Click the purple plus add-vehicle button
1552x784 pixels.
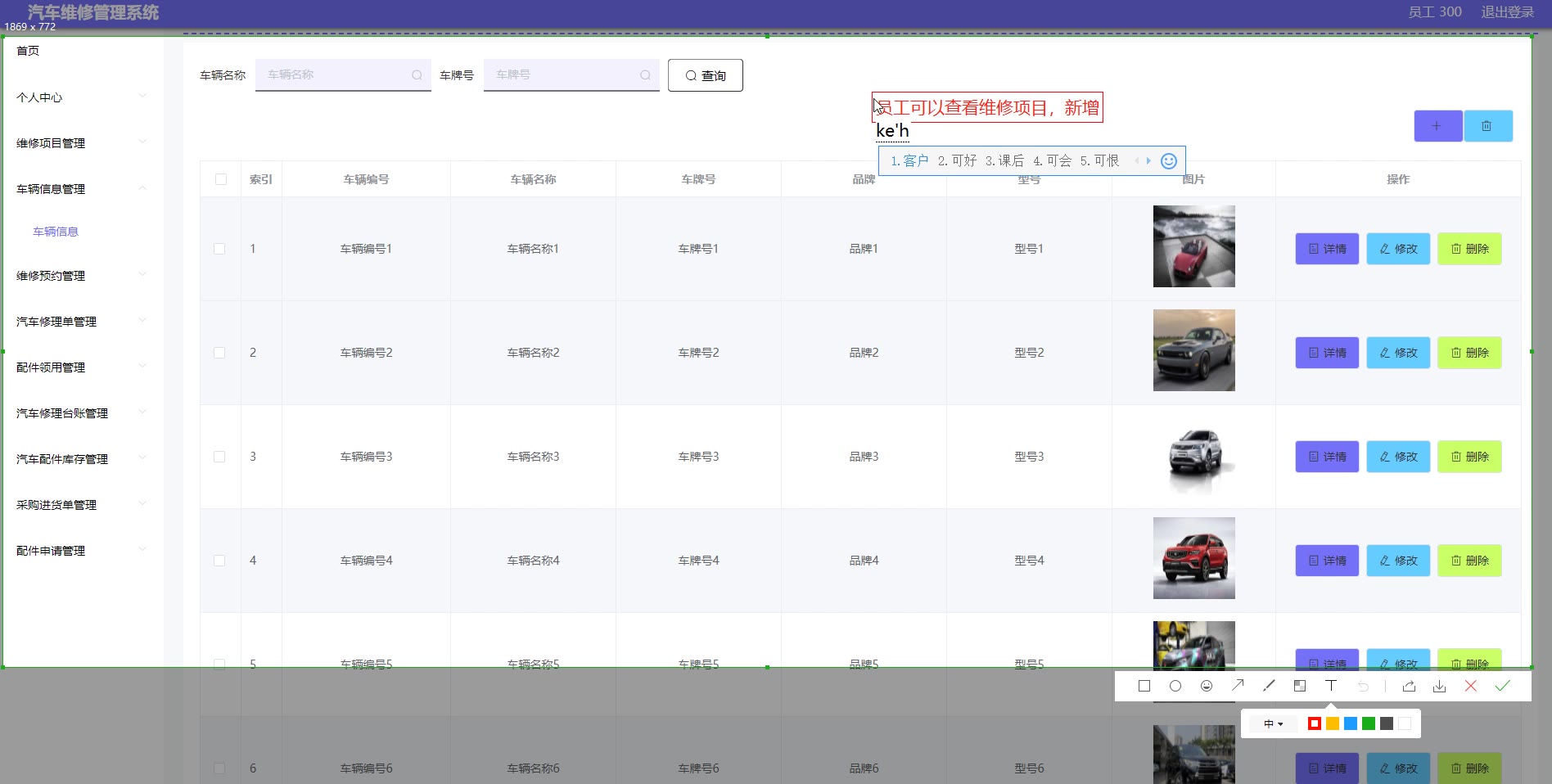(x=1437, y=126)
